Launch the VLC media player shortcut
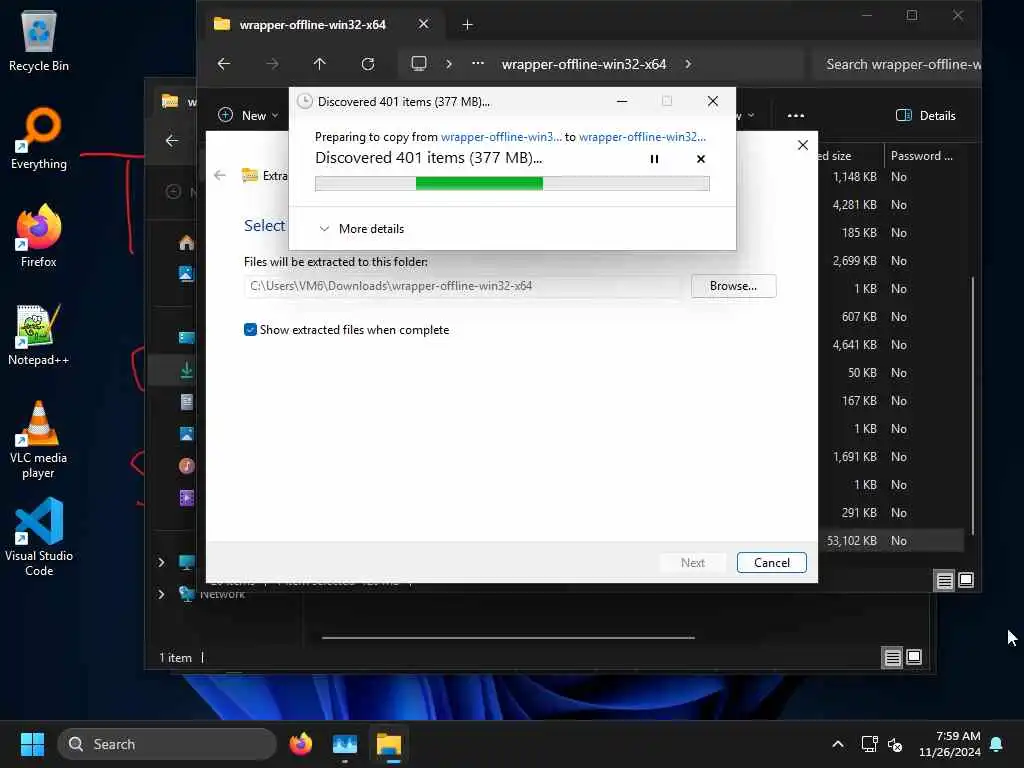Viewport: 1024px width, 768px height. [39, 440]
